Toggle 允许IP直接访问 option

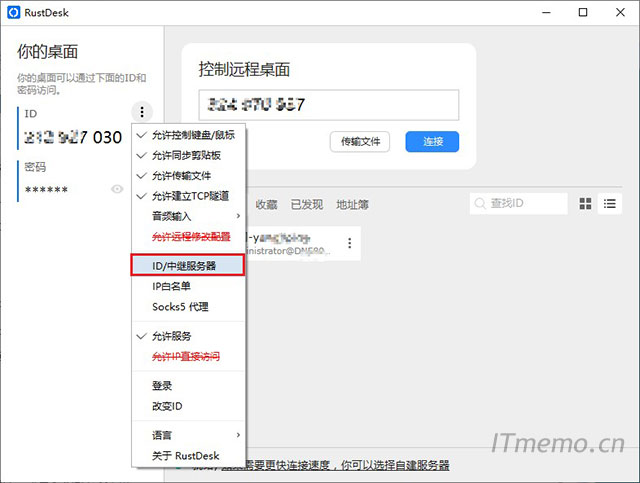click(x=189, y=357)
